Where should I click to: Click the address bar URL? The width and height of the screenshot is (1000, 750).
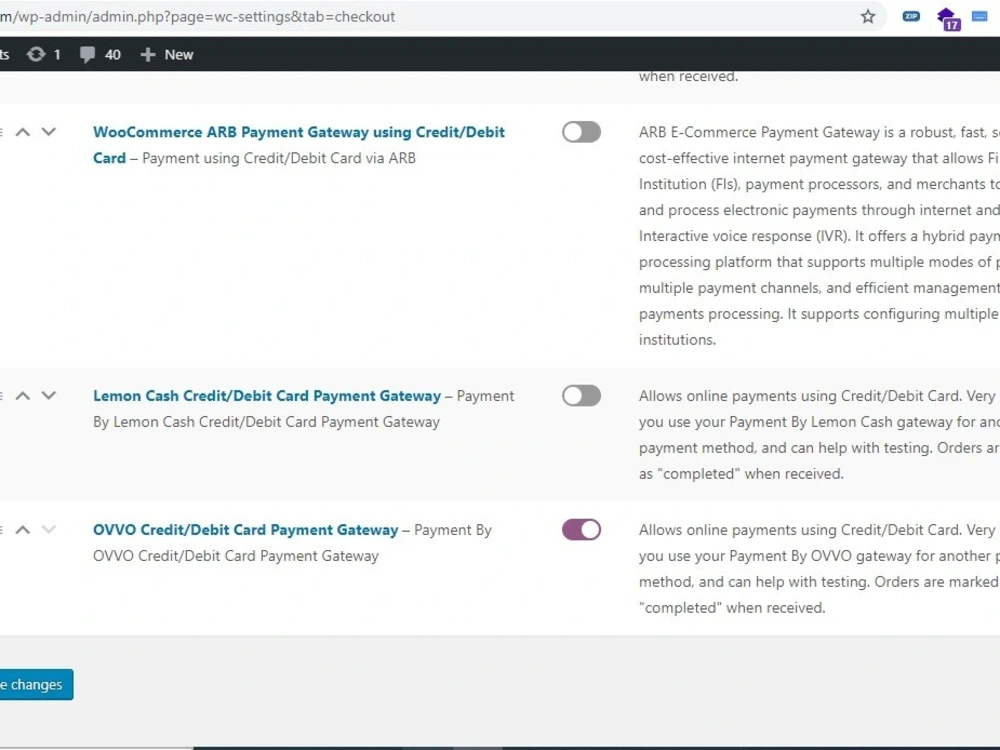(x=198, y=17)
